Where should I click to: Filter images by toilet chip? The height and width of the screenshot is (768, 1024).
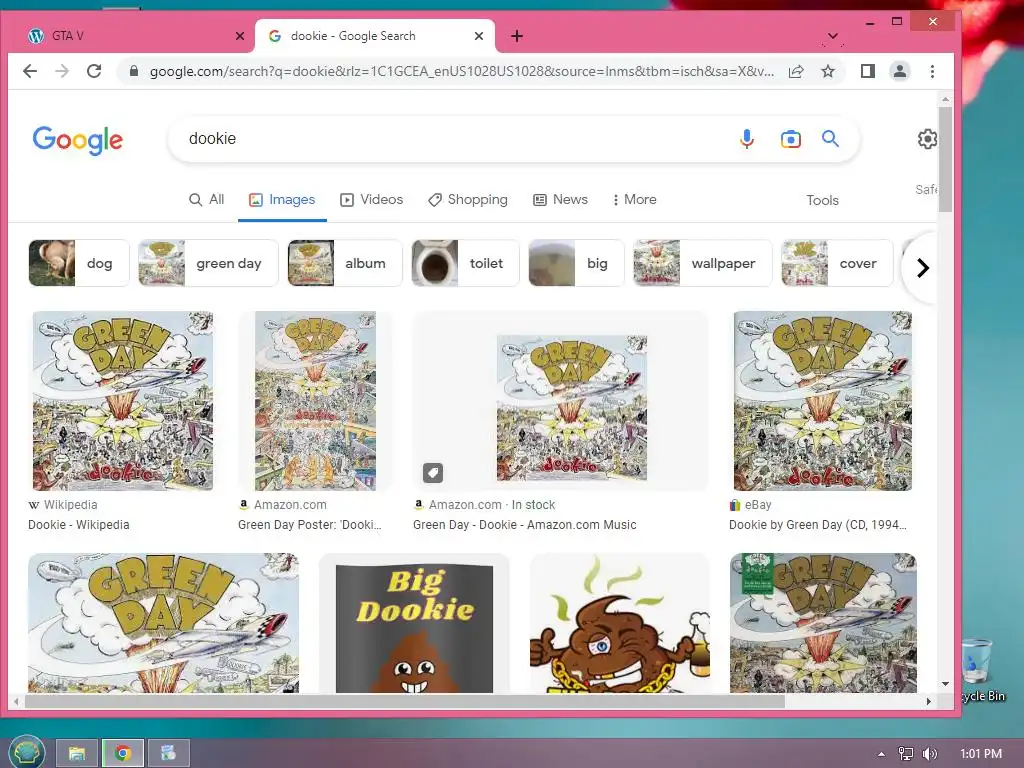pyautogui.click(x=465, y=263)
